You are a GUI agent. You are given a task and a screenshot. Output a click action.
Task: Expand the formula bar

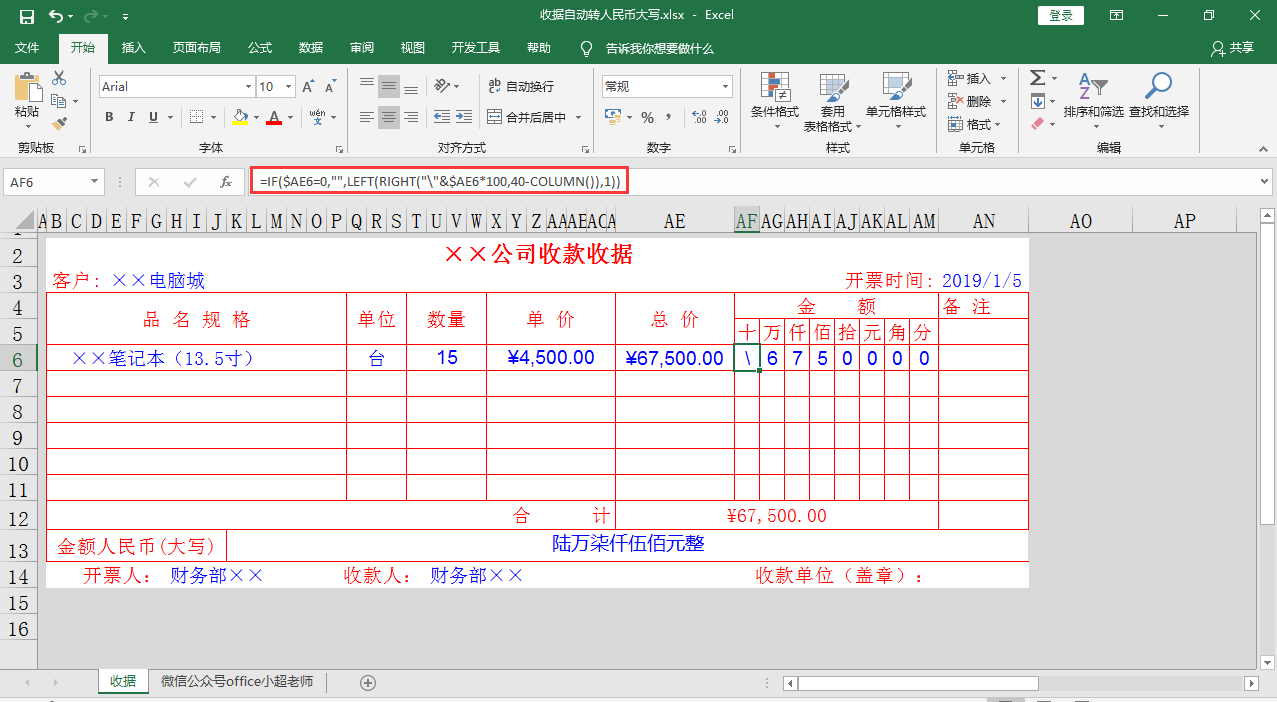pos(1264,182)
